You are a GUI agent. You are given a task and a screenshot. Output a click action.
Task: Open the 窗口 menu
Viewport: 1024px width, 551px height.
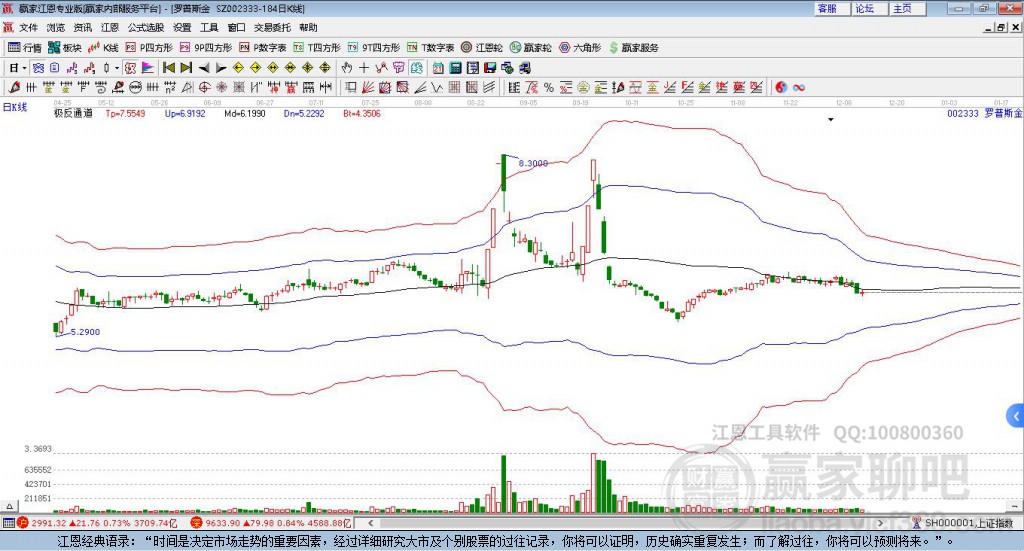point(236,27)
